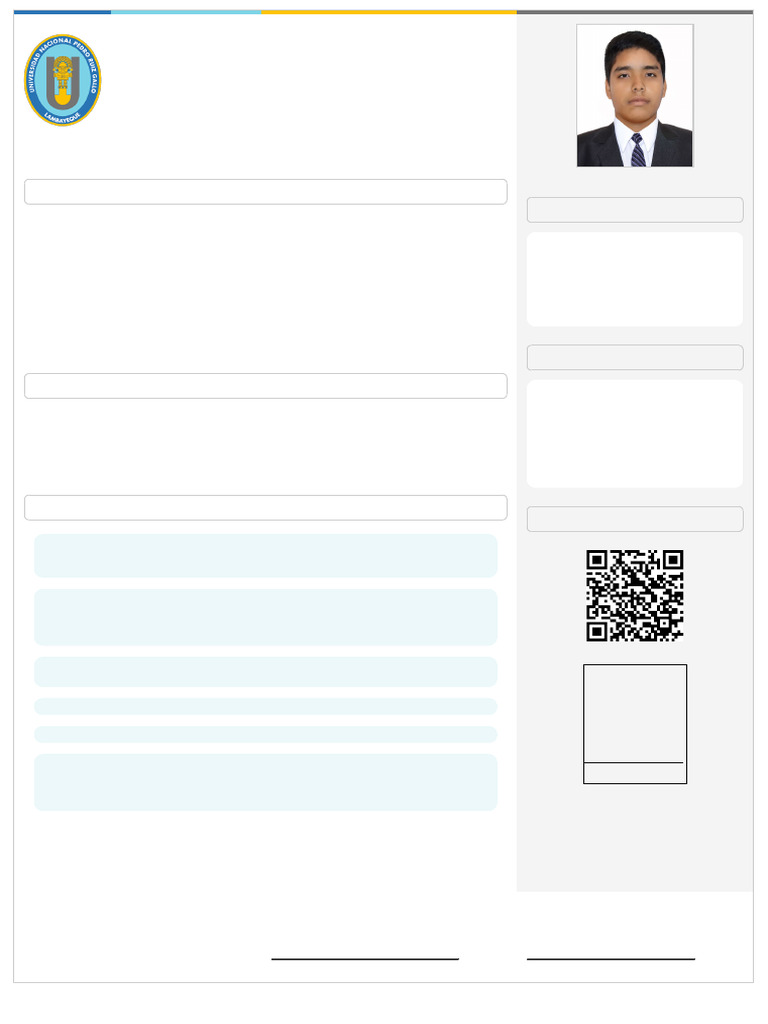Click the blank sidebar header above the QR code
Image resolution: width=768 pixels, height=1024 pixels.
(x=635, y=519)
